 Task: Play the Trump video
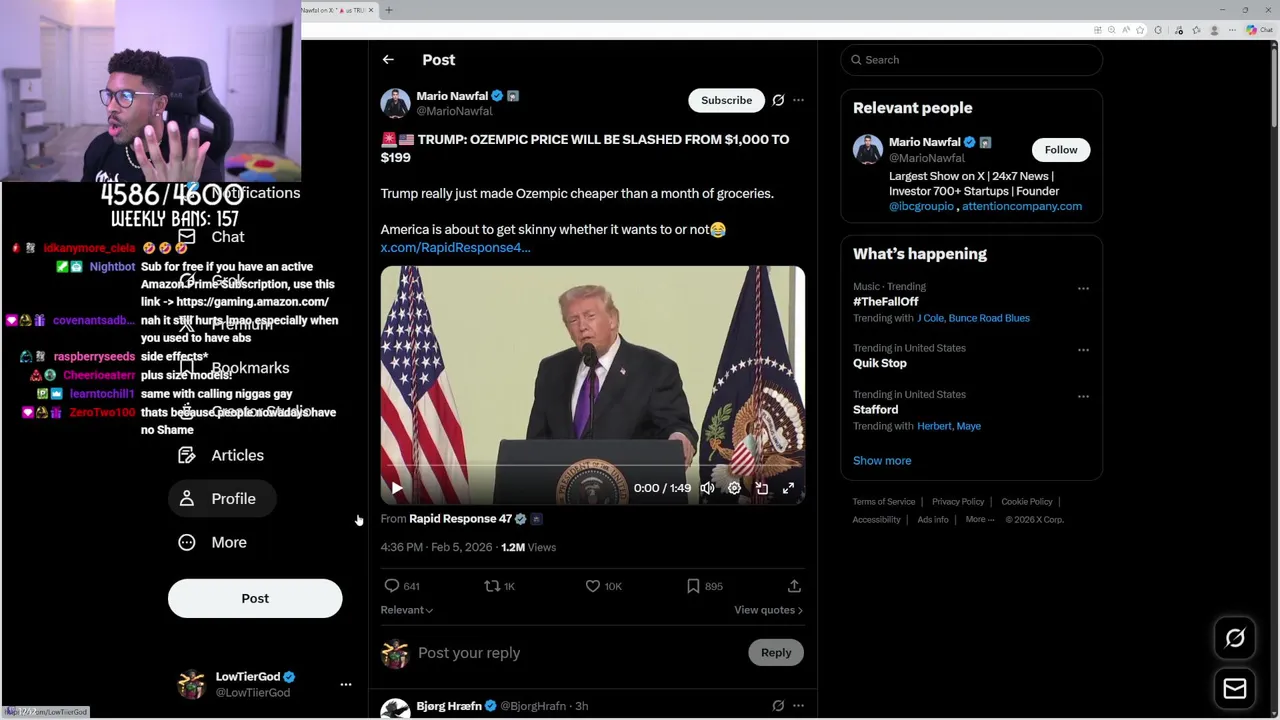coord(397,488)
